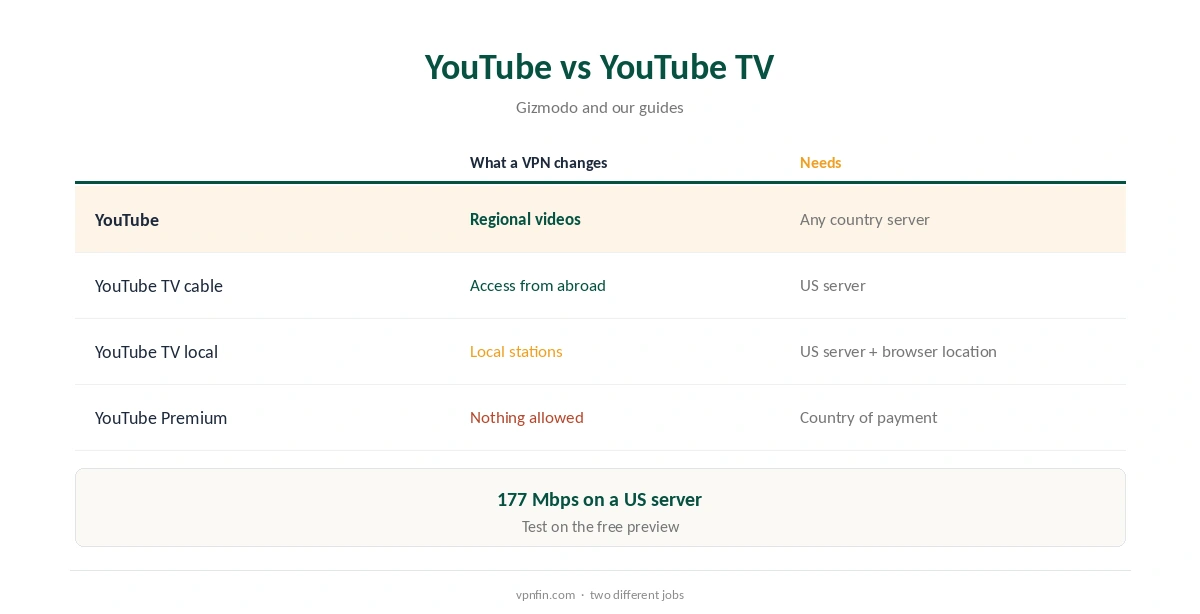The image size is (1200, 614).
Task: Click the 'two different jobs' footer text
Action: (x=637, y=594)
